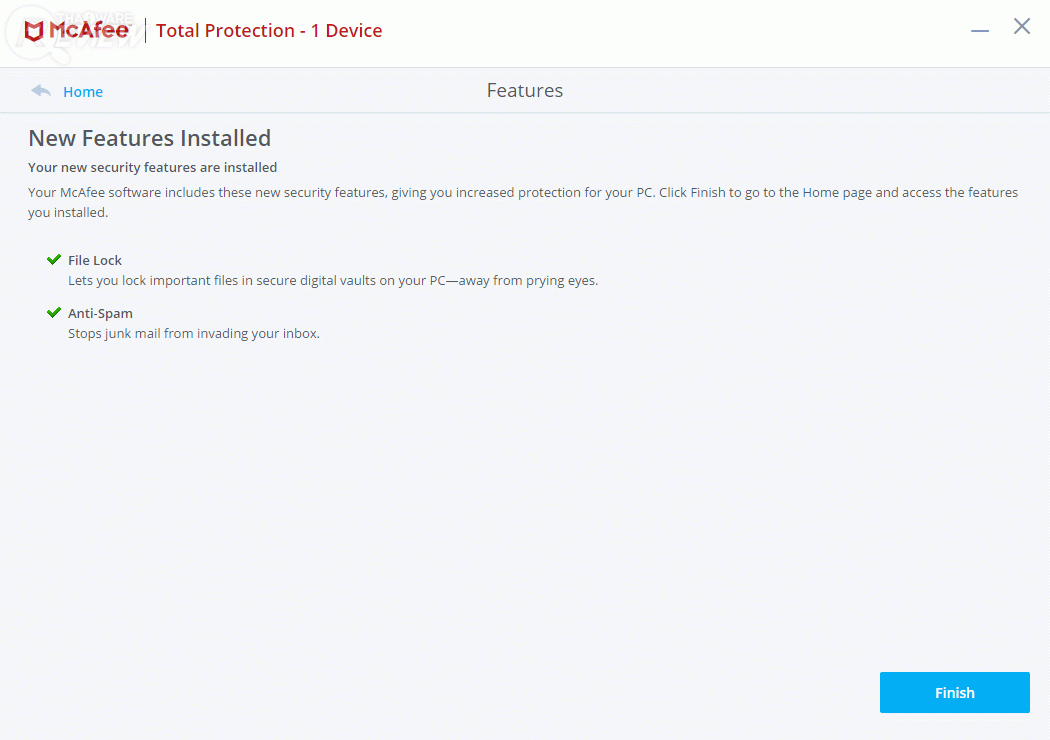Click the File Lock description about digital vaults
This screenshot has width=1050, height=740.
click(x=333, y=281)
